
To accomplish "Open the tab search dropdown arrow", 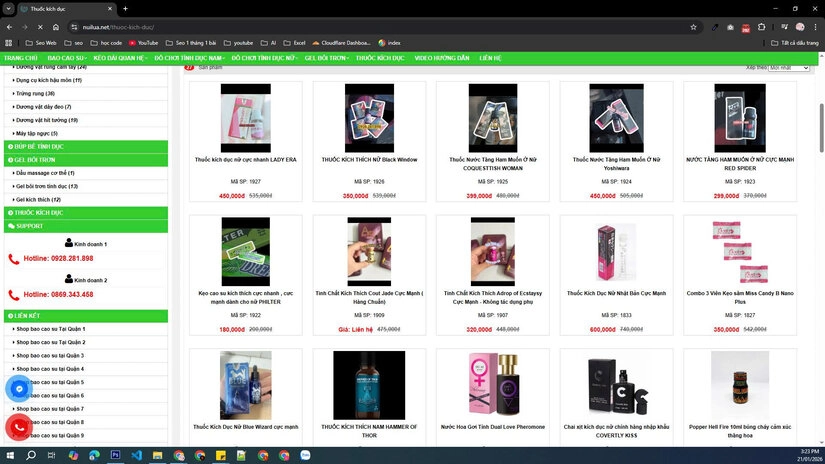I will [x=8, y=8].
